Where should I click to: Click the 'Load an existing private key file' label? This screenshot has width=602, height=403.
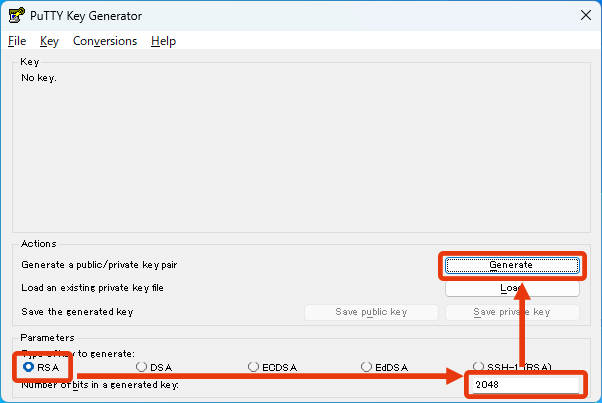click(x=93, y=288)
